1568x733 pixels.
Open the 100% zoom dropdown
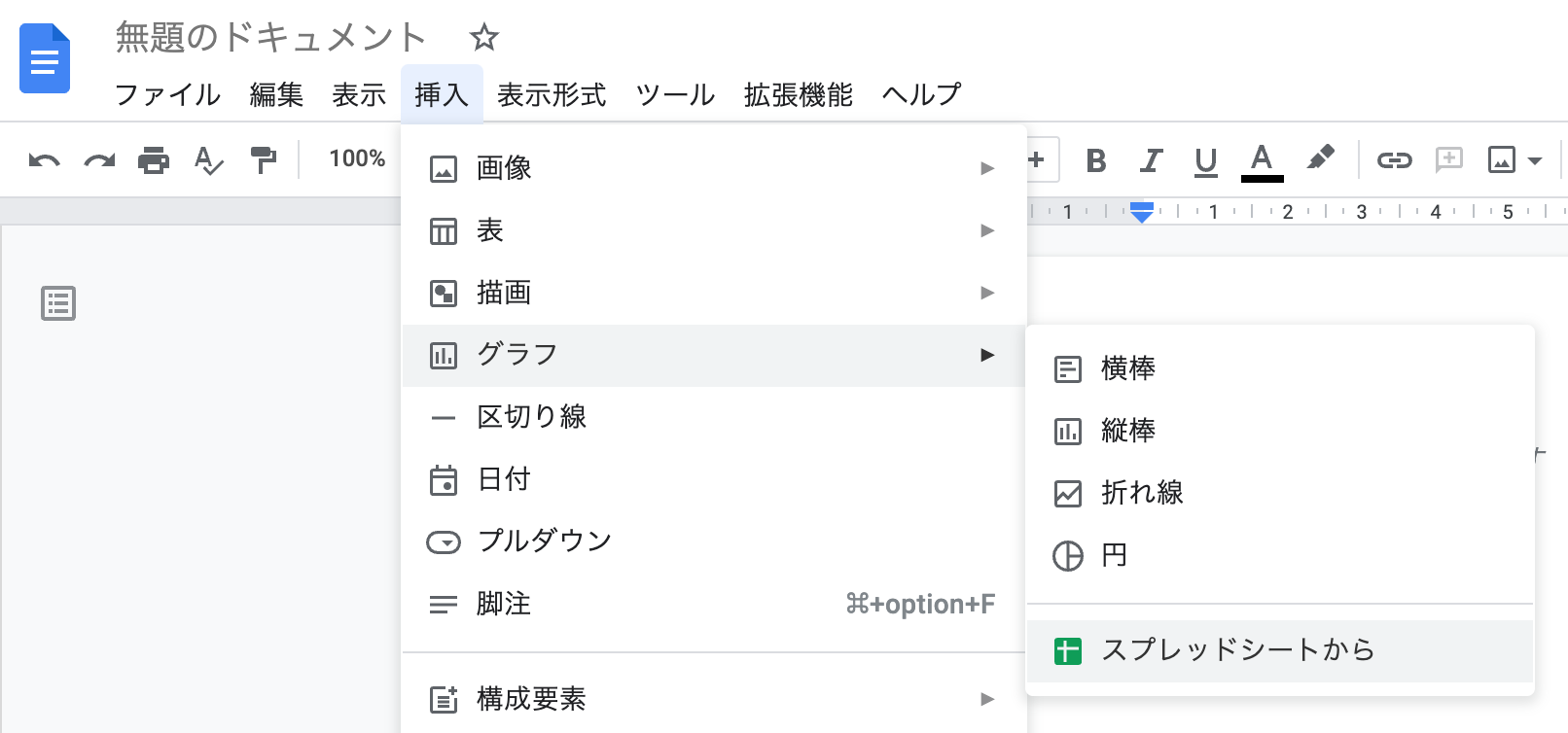(357, 158)
